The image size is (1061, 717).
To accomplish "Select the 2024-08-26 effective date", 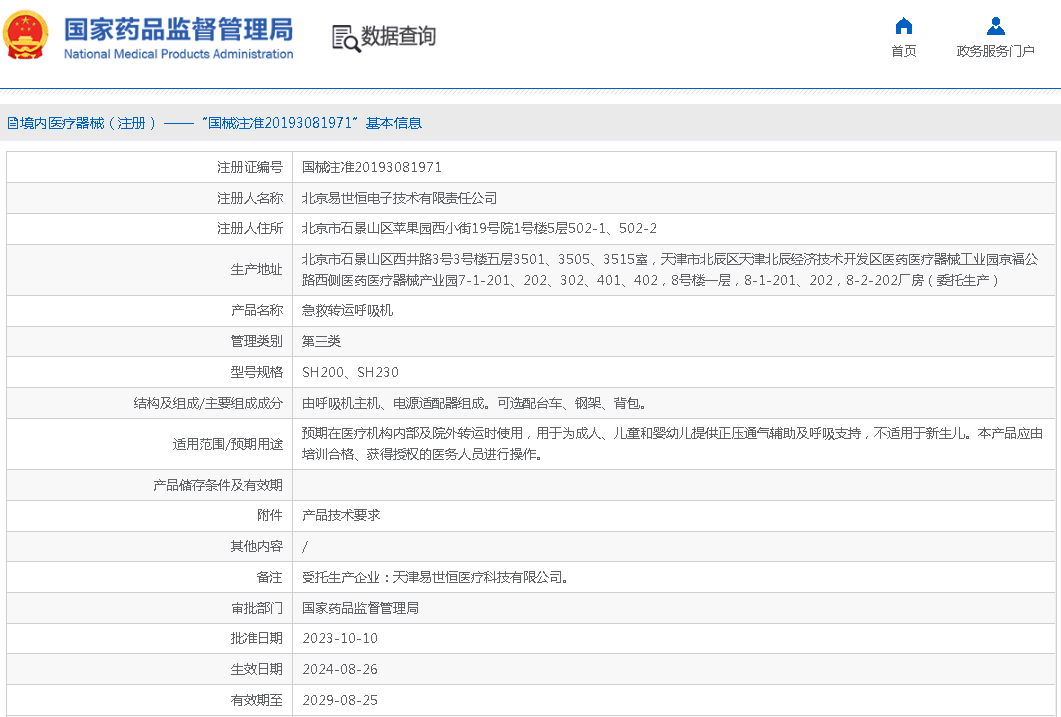I will (340, 669).
